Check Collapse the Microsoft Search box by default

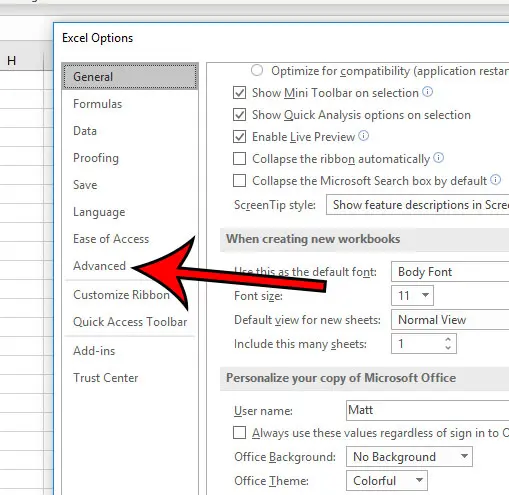[x=239, y=181]
